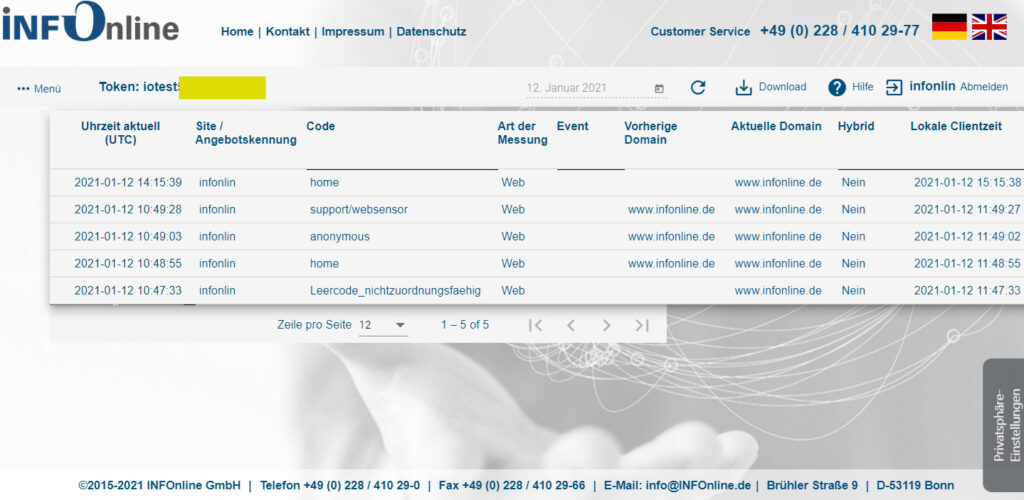Click the infonlin username label
This screenshot has width=1024, height=500.
click(x=932, y=86)
